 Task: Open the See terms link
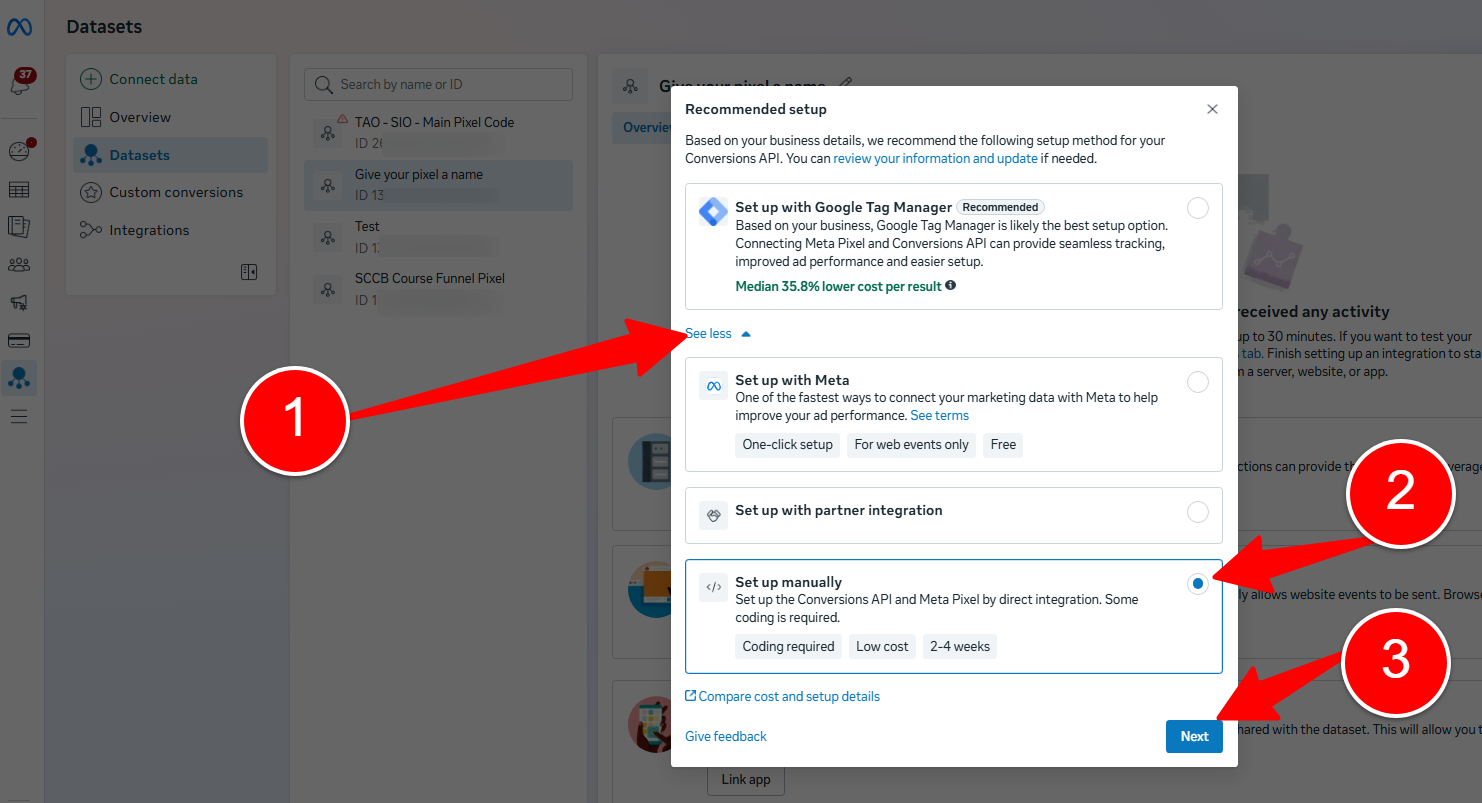pos(939,415)
